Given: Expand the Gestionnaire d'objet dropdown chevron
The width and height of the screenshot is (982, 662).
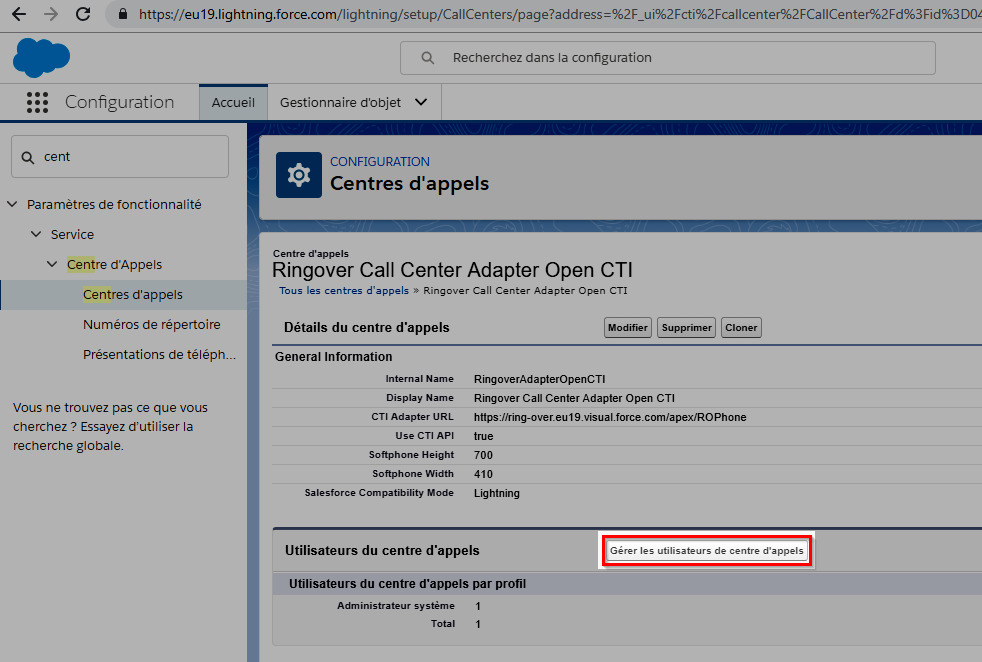Looking at the screenshot, I should pyautogui.click(x=421, y=102).
